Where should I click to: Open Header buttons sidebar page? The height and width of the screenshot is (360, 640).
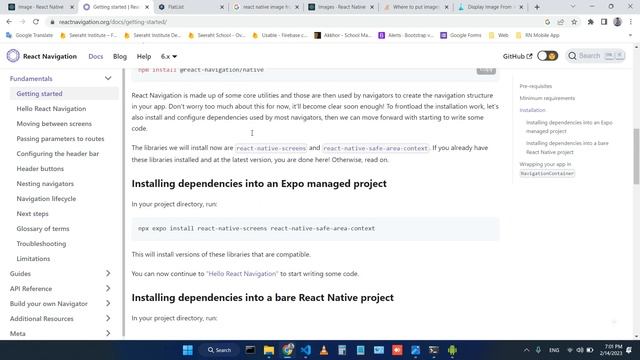(40, 169)
